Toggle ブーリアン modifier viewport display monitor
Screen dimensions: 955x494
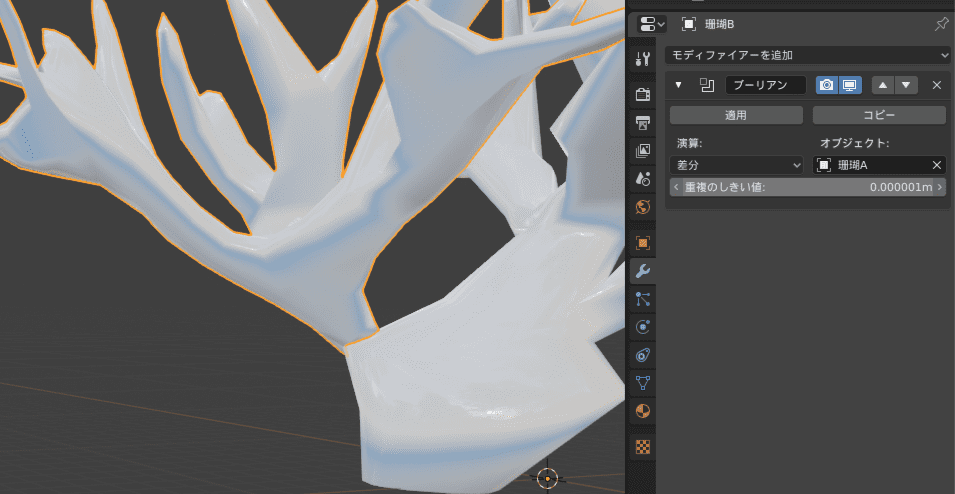pos(850,85)
